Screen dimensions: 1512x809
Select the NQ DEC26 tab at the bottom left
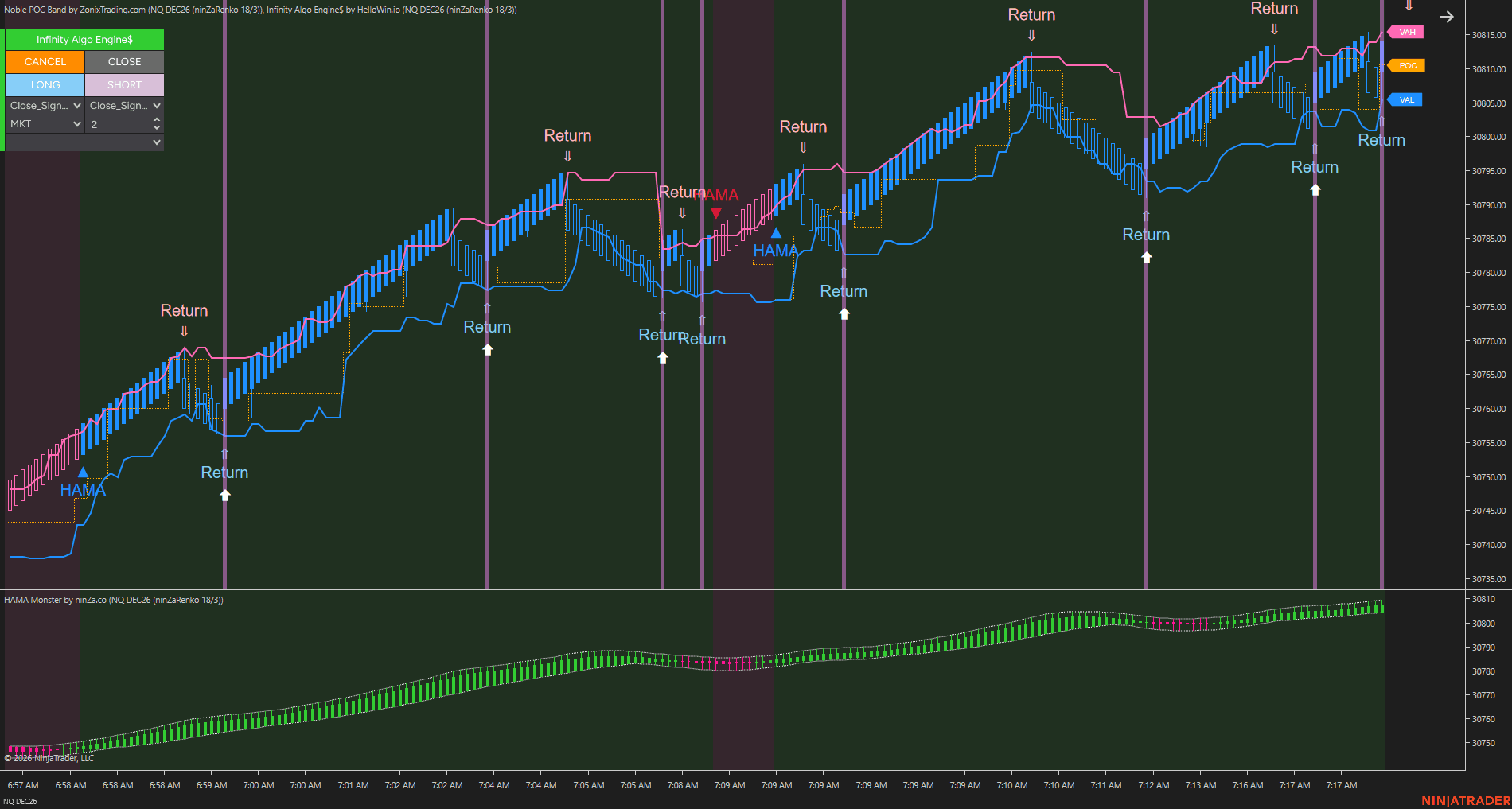coord(20,801)
